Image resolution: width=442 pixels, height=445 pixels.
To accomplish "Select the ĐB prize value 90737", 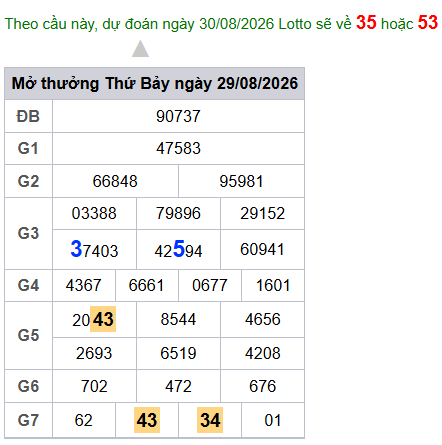I will coord(178,116).
